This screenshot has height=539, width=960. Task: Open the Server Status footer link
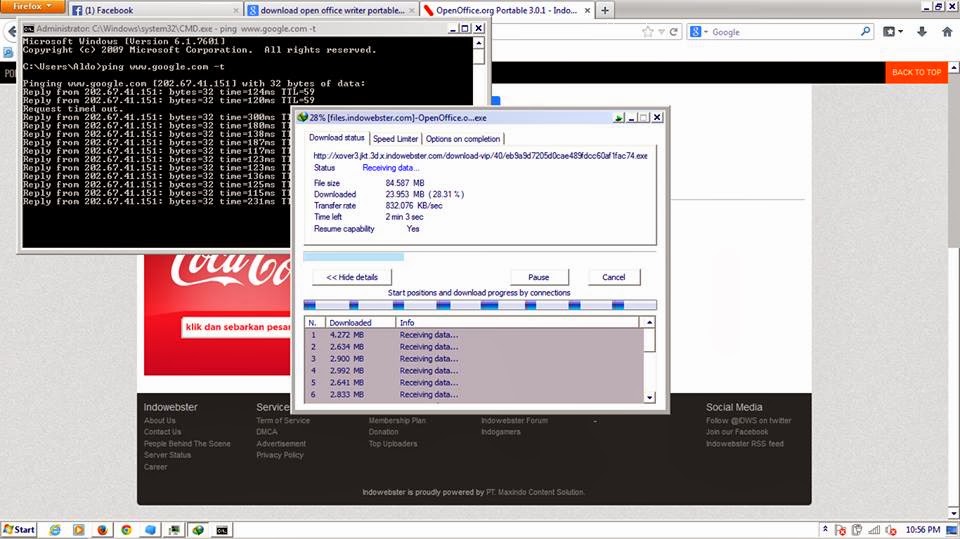click(167, 455)
